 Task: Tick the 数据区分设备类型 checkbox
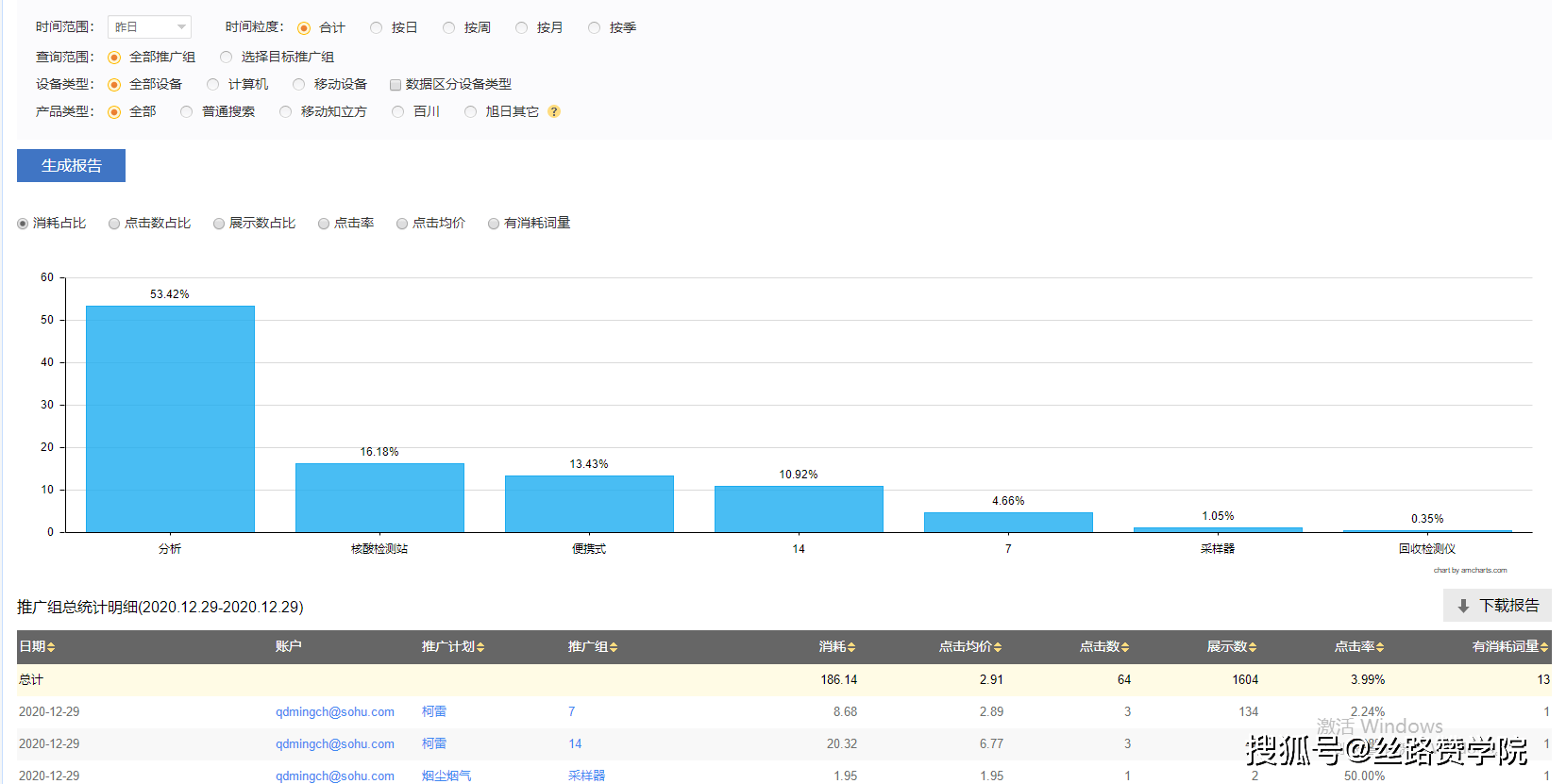(x=396, y=85)
